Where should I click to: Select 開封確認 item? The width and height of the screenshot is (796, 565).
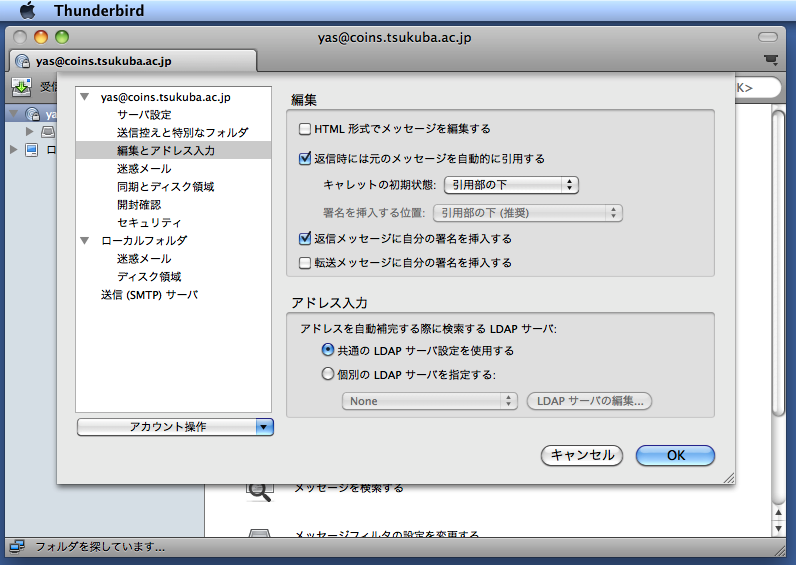139,205
